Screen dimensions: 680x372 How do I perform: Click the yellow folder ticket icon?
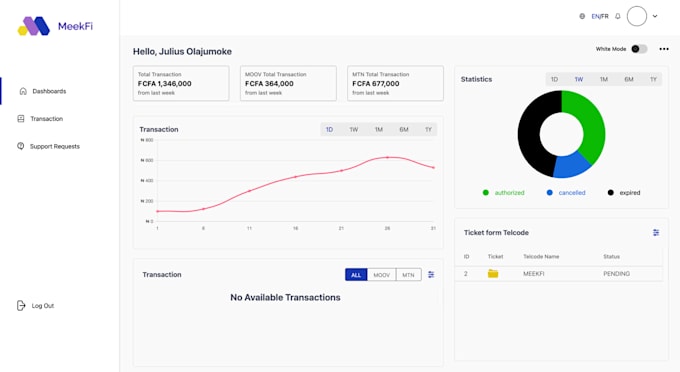tap(493, 274)
